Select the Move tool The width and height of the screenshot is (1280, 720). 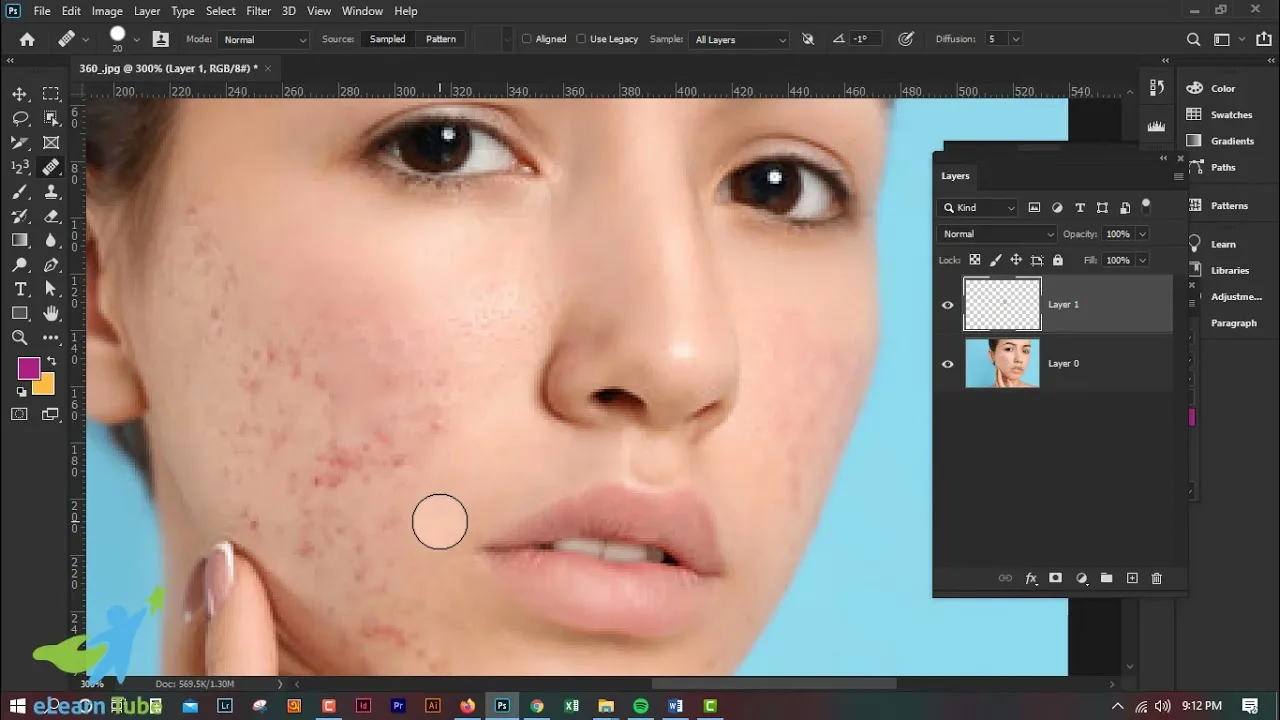pos(19,94)
